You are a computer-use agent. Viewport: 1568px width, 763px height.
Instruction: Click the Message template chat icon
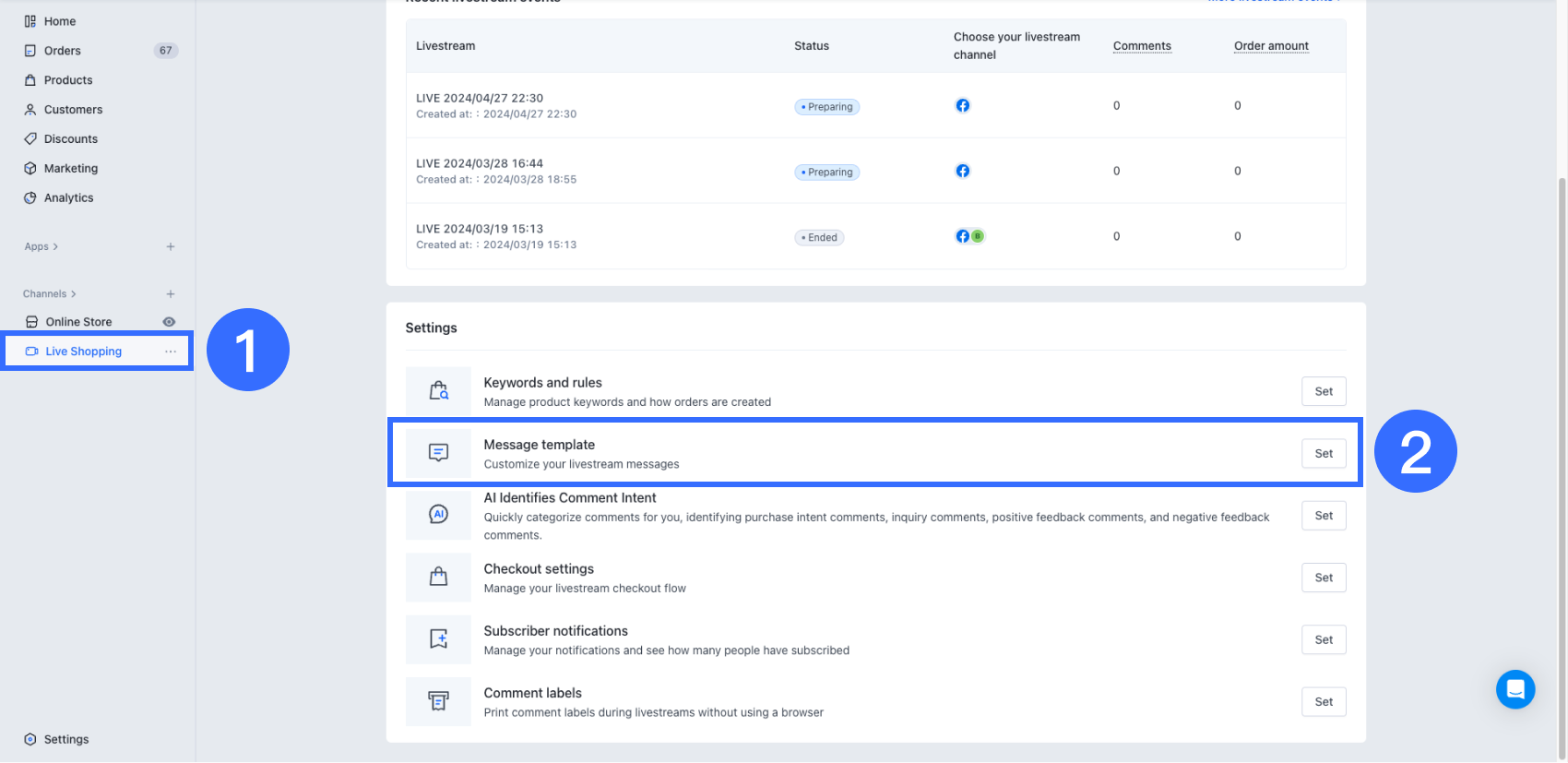pos(438,453)
